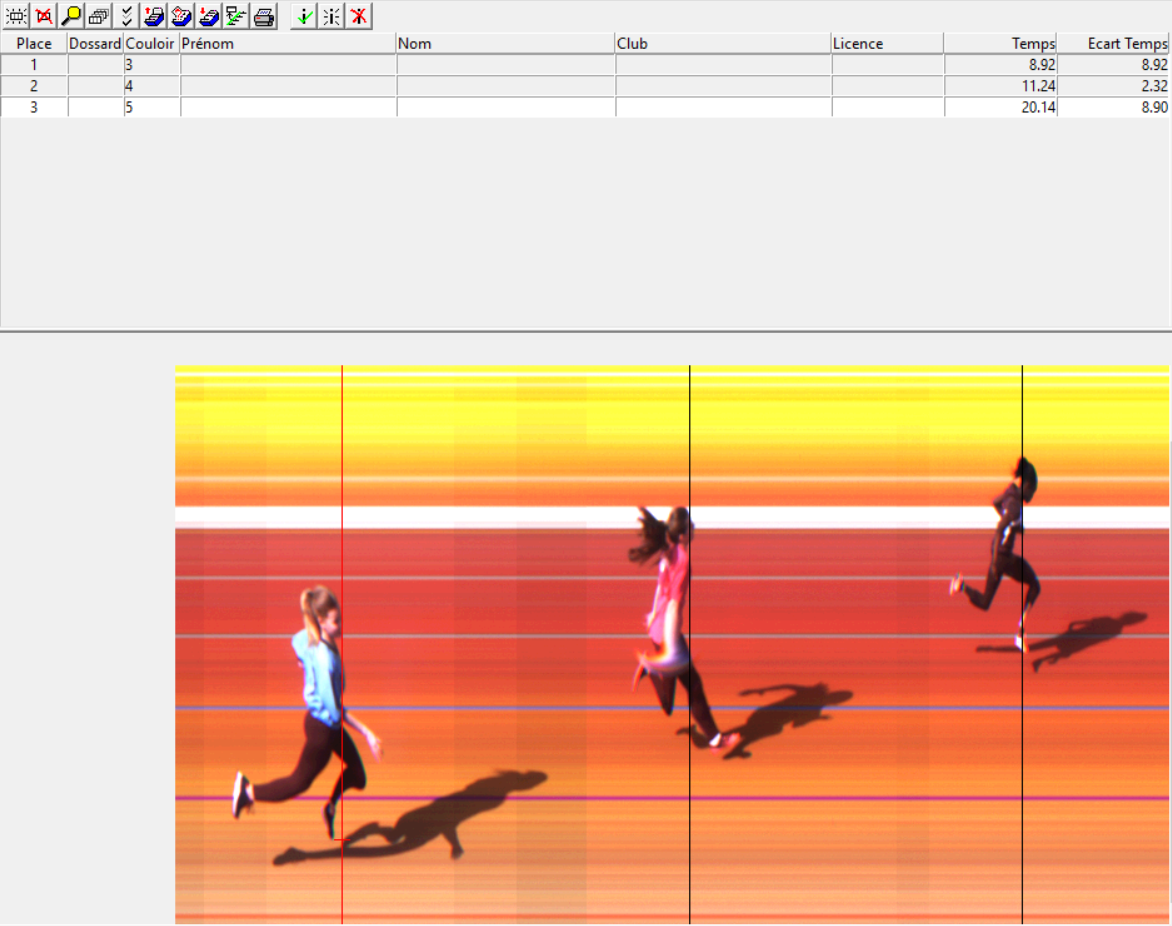Click the athlete icon surrounded by rays

[332, 16]
